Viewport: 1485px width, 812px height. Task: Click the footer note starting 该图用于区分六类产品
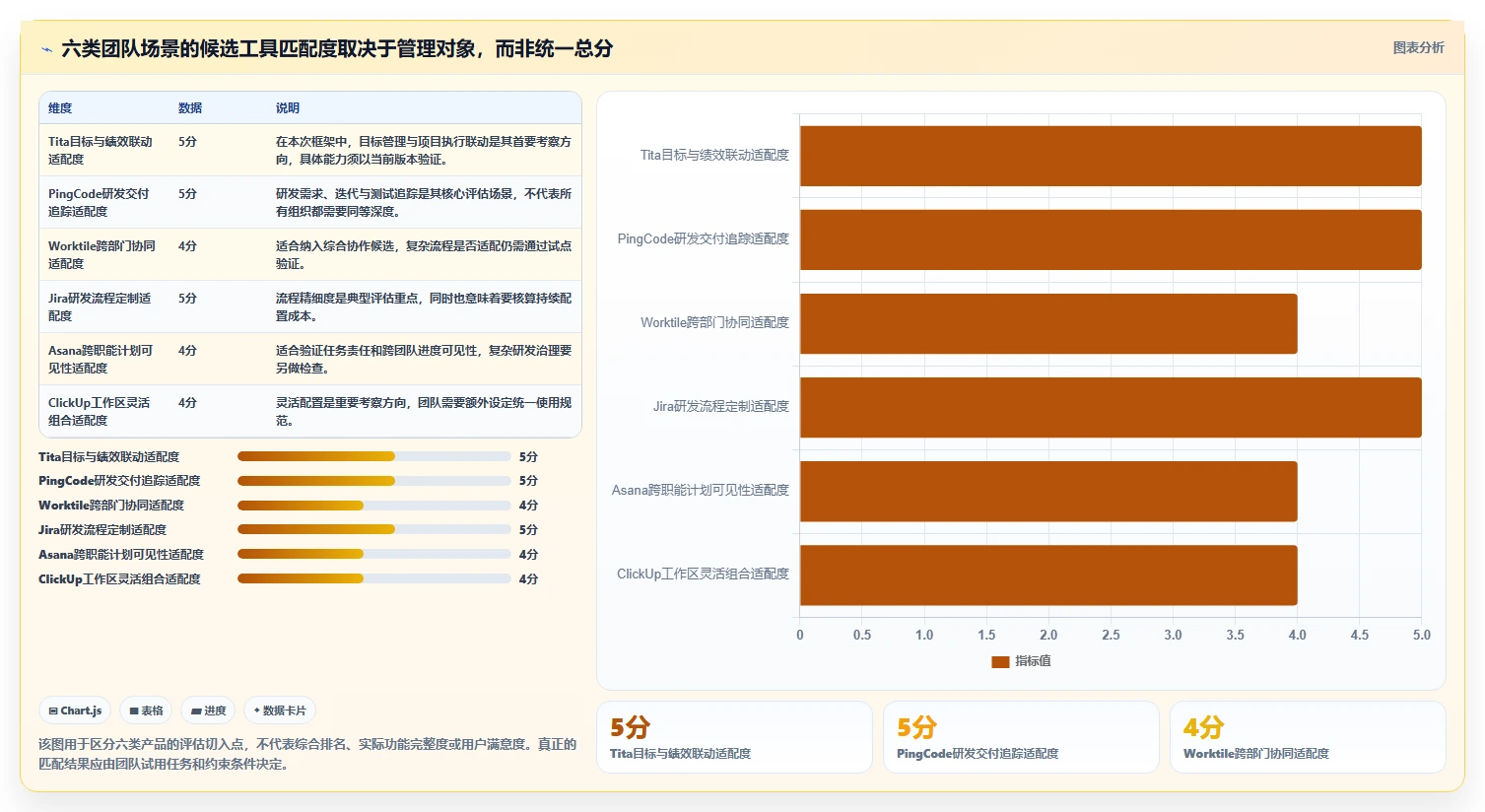[307, 754]
